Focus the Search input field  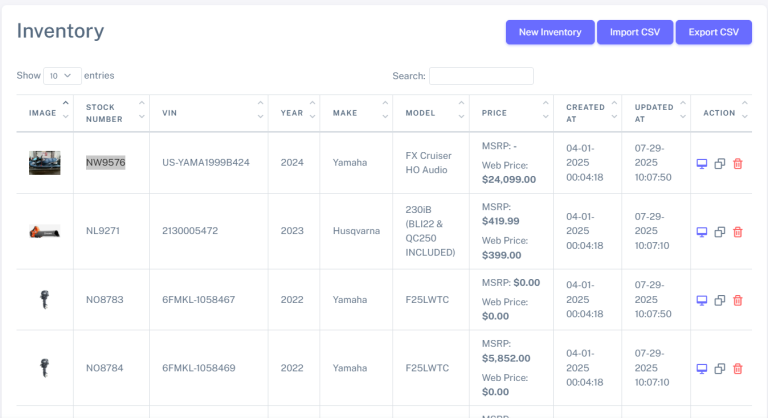(481, 76)
